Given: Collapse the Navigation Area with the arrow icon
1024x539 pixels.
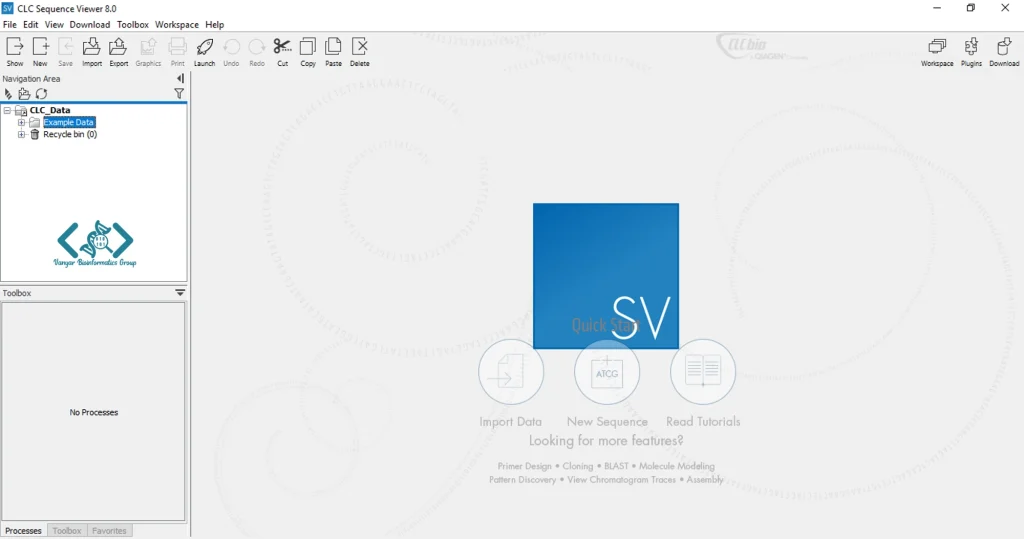Looking at the screenshot, I should coord(180,78).
